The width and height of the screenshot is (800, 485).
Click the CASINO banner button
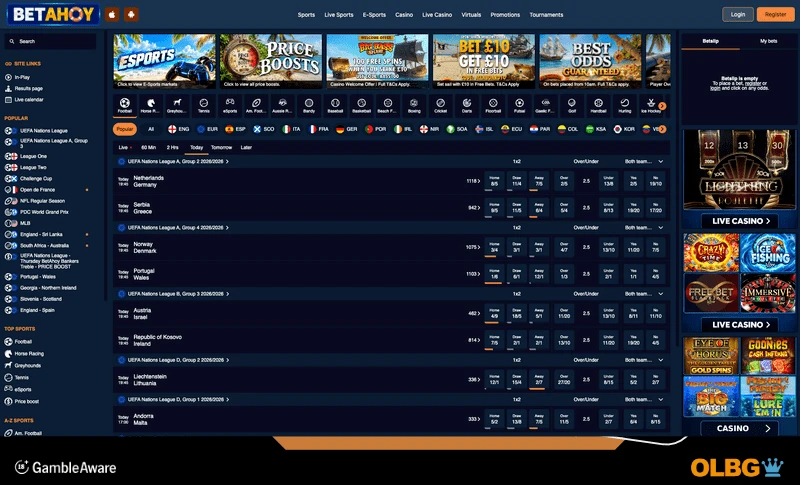(740, 428)
